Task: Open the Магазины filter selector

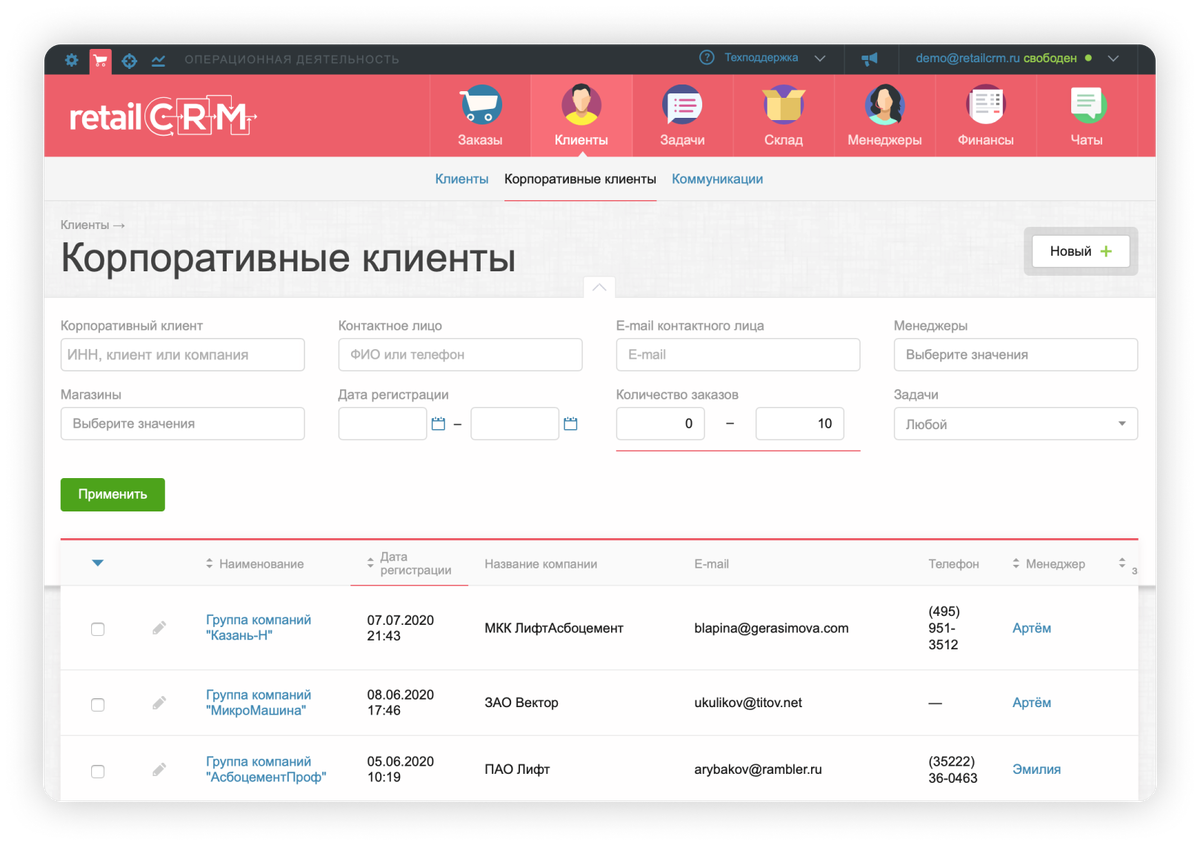Action: click(183, 424)
